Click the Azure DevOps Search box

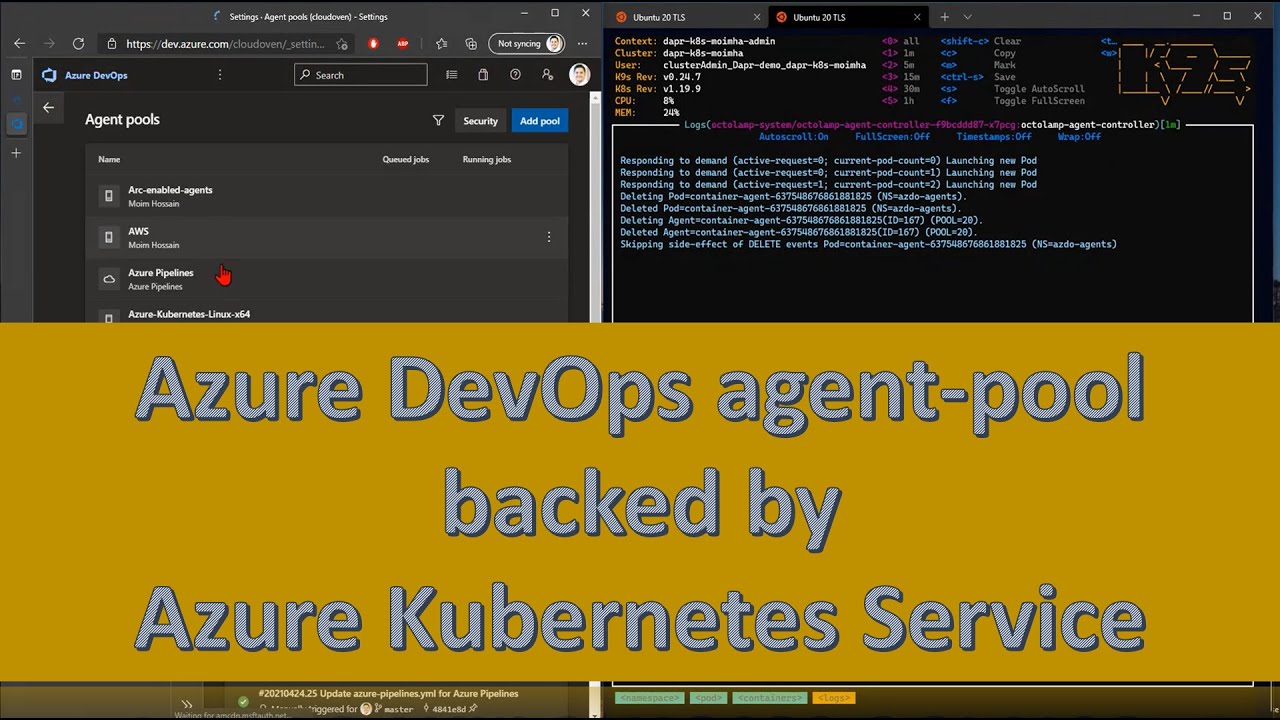[361, 75]
